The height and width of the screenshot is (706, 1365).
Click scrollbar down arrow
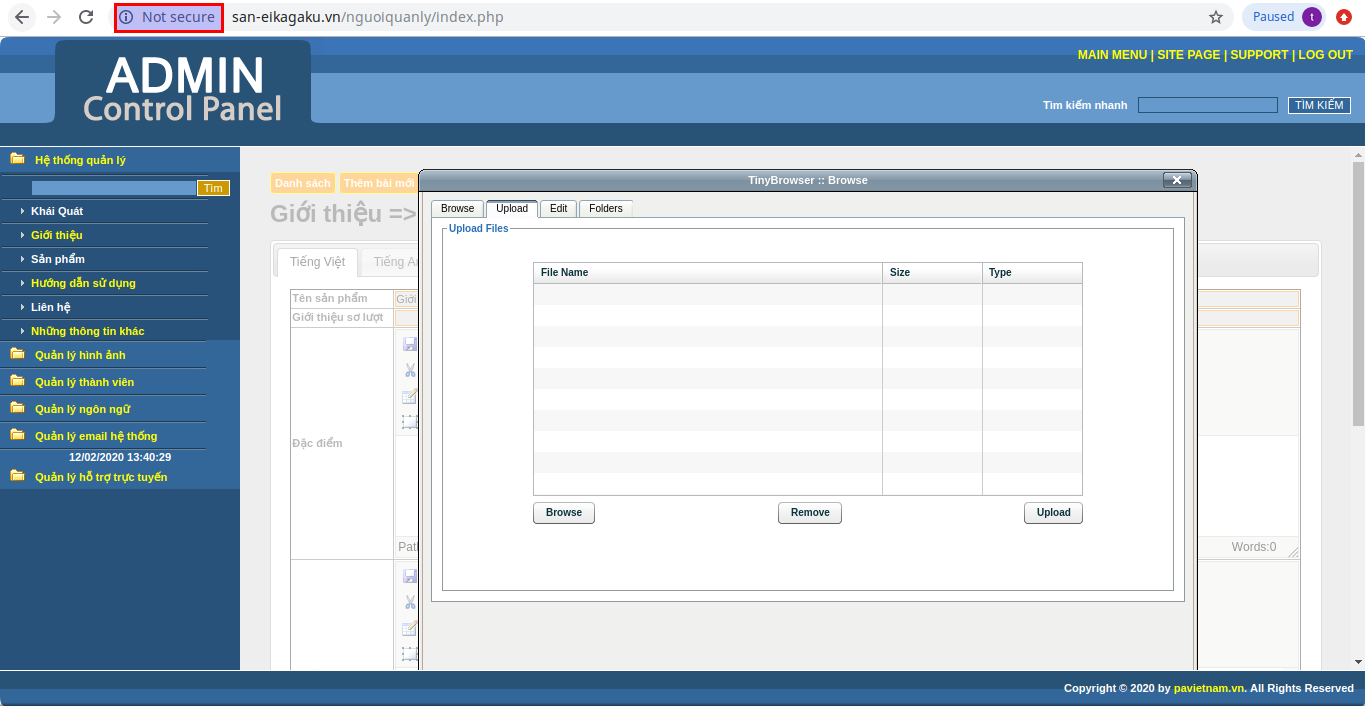click(1358, 662)
